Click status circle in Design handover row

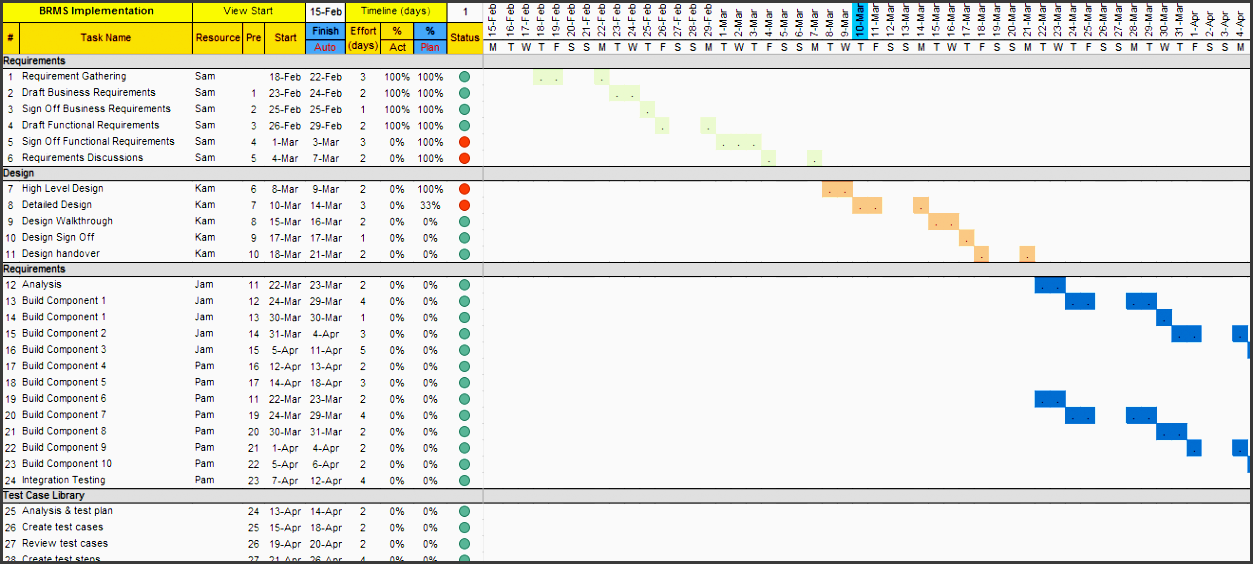pyautogui.click(x=464, y=254)
